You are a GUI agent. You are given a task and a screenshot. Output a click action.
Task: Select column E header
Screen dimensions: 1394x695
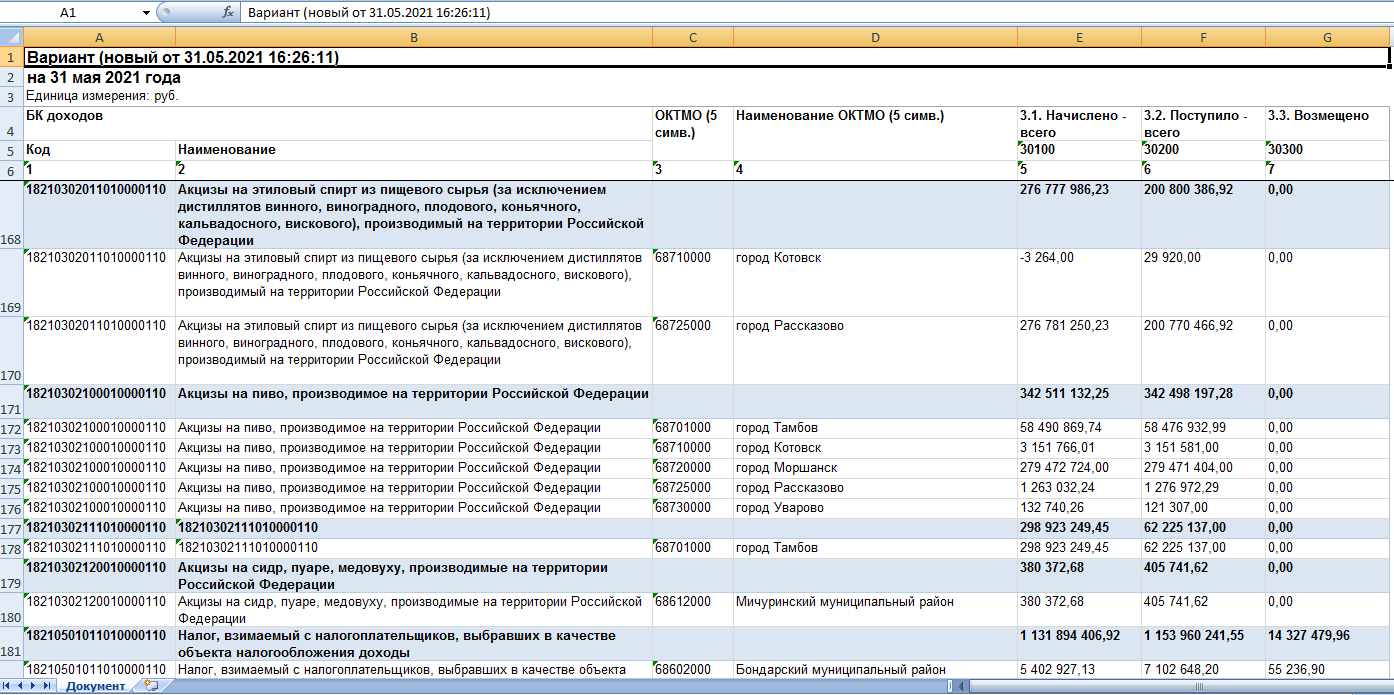[1080, 37]
